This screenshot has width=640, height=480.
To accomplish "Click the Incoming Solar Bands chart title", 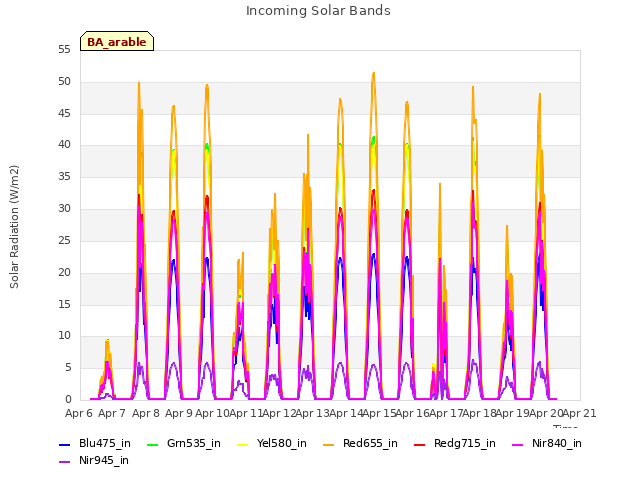I will coord(318,11).
